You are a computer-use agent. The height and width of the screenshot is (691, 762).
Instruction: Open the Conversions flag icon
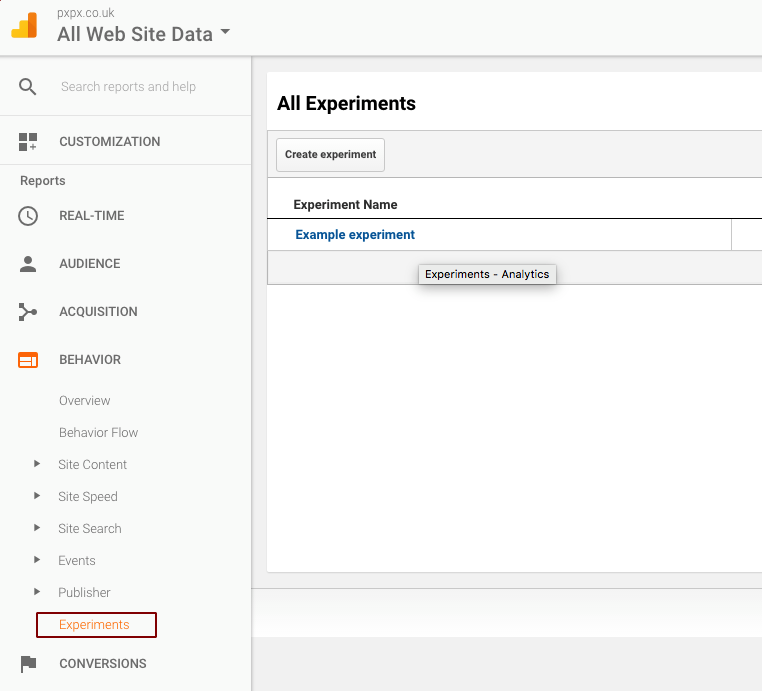28,664
